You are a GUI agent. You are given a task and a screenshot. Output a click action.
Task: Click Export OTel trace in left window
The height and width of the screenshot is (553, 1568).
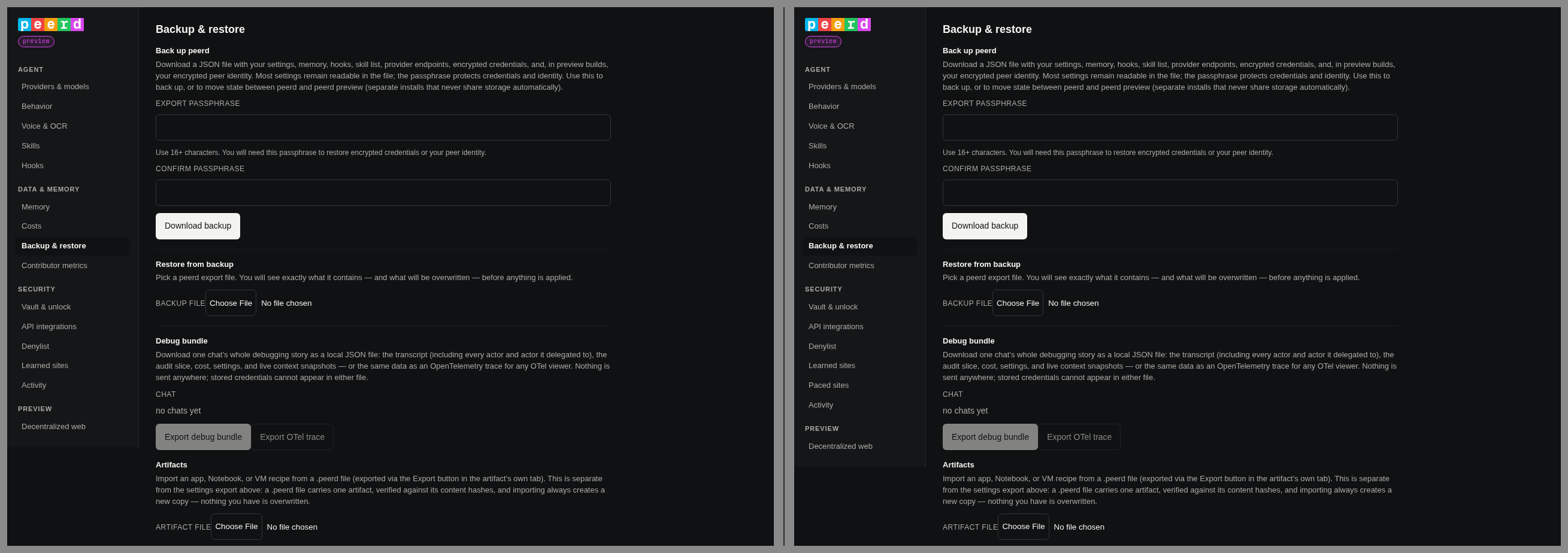point(292,437)
